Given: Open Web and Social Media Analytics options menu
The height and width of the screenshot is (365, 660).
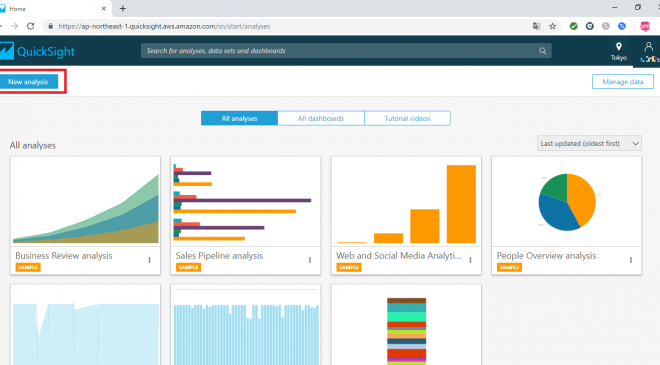Looking at the screenshot, I should tap(470, 260).
